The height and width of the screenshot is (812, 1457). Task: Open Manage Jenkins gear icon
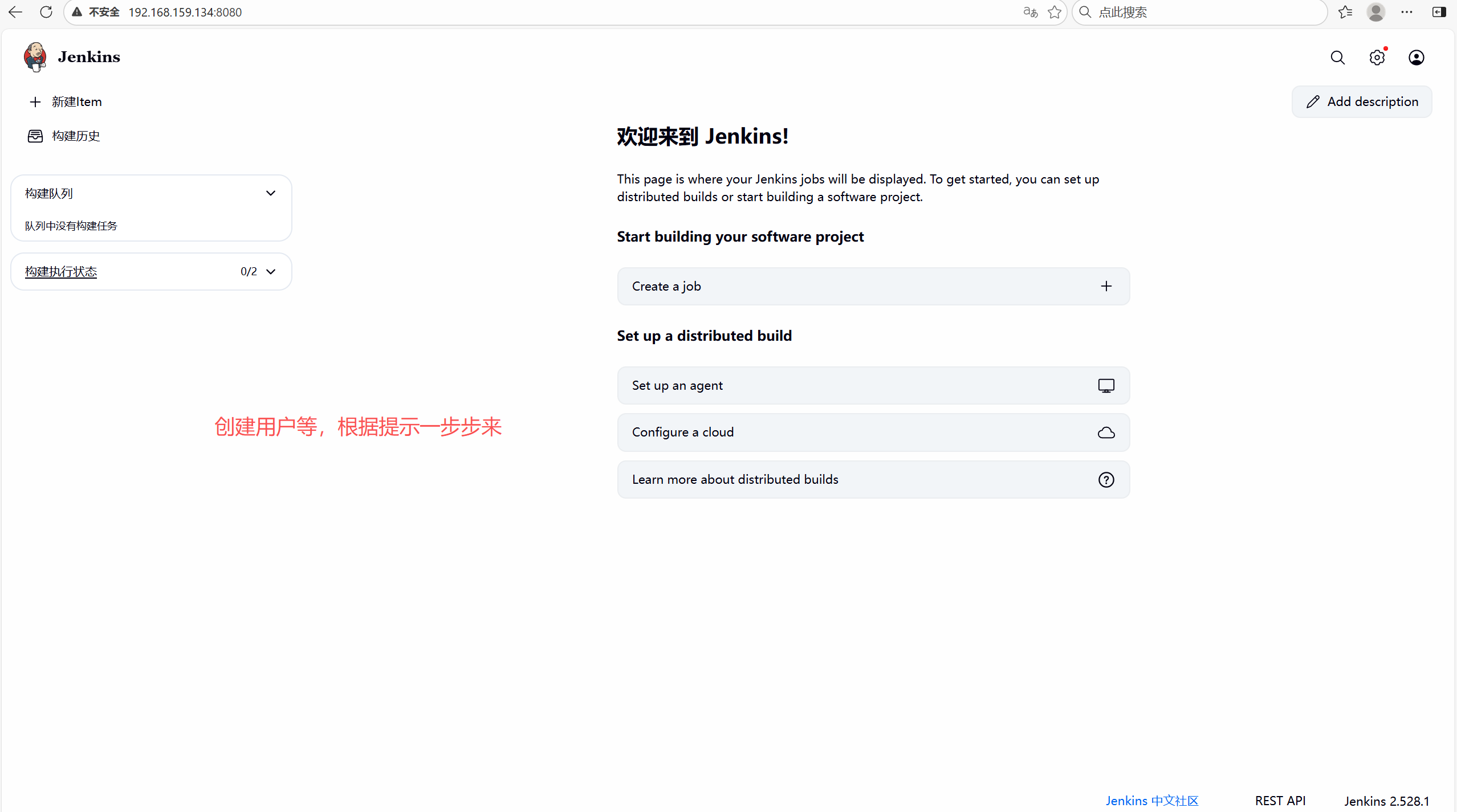[x=1377, y=58]
